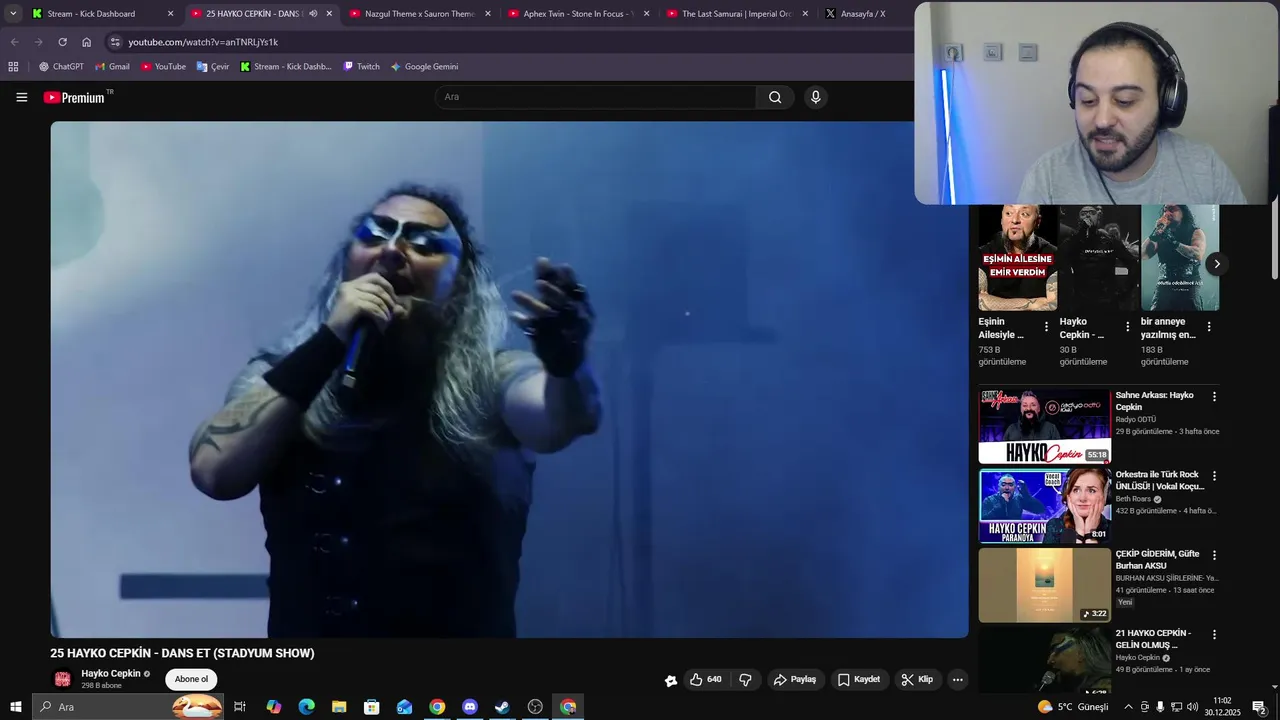The height and width of the screenshot is (720, 1280).
Task: Open the Twitch bookmark
Action: point(361,67)
